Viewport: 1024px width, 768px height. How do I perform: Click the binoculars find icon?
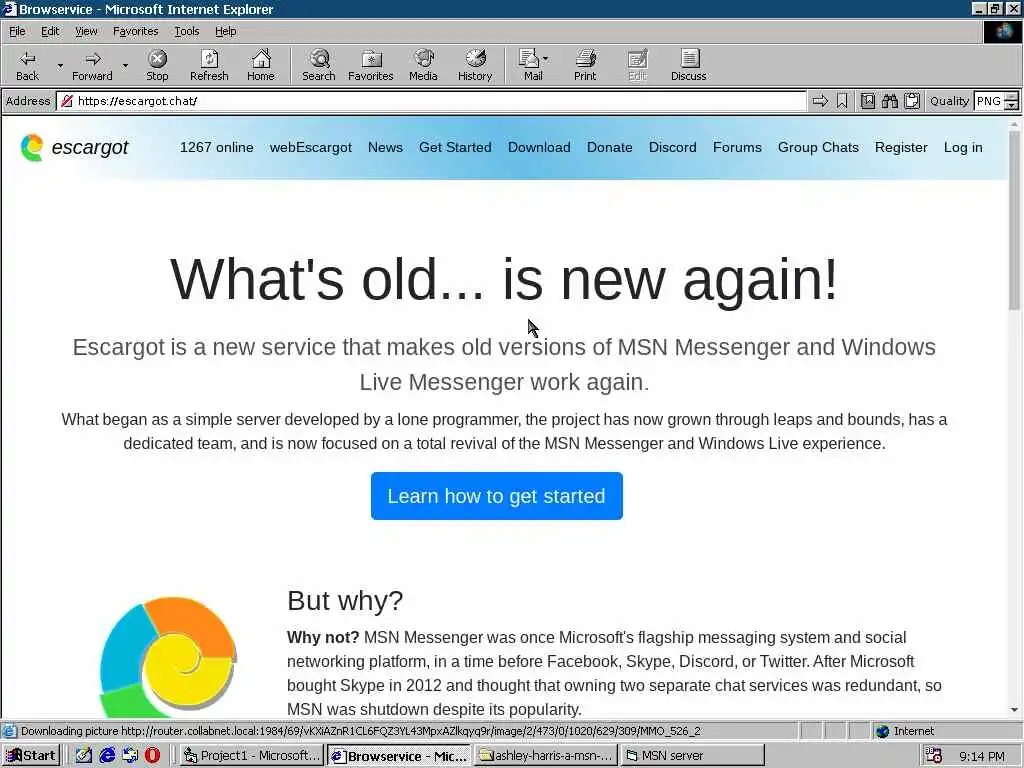(889, 101)
